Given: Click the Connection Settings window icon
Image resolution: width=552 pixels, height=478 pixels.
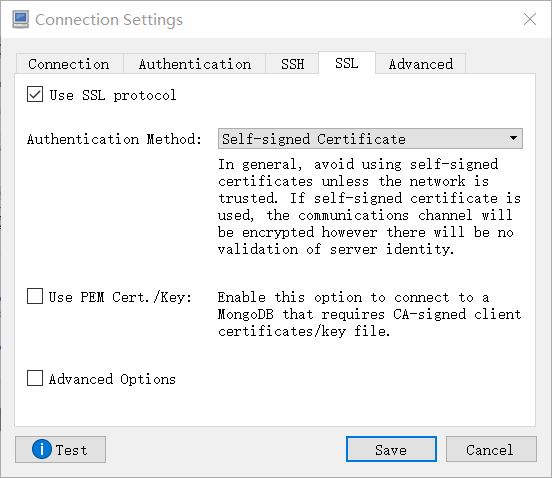Looking at the screenshot, I should coord(20,19).
